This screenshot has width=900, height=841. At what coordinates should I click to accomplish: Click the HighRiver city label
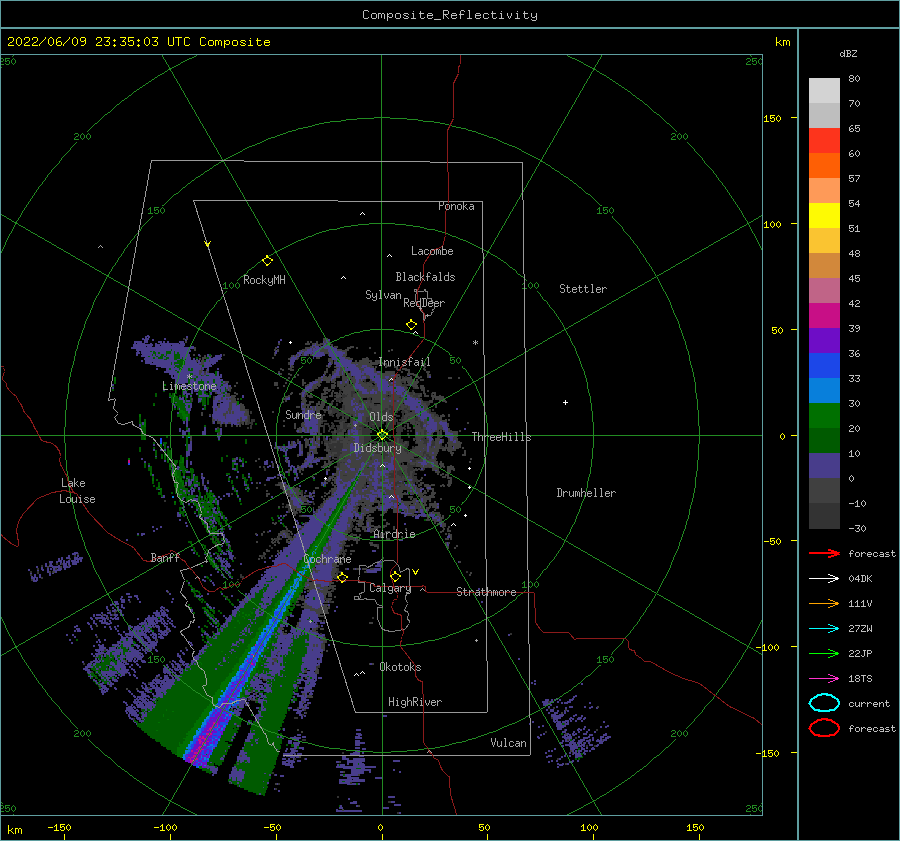pyautogui.click(x=415, y=702)
